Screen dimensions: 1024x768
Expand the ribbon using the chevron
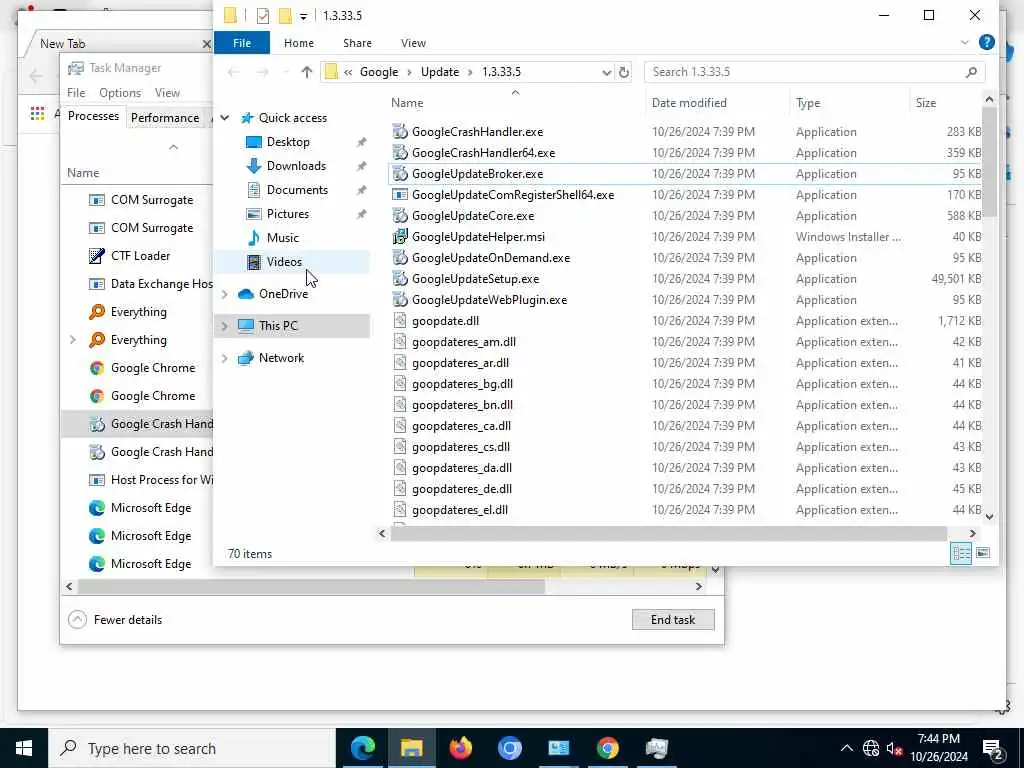(x=964, y=42)
